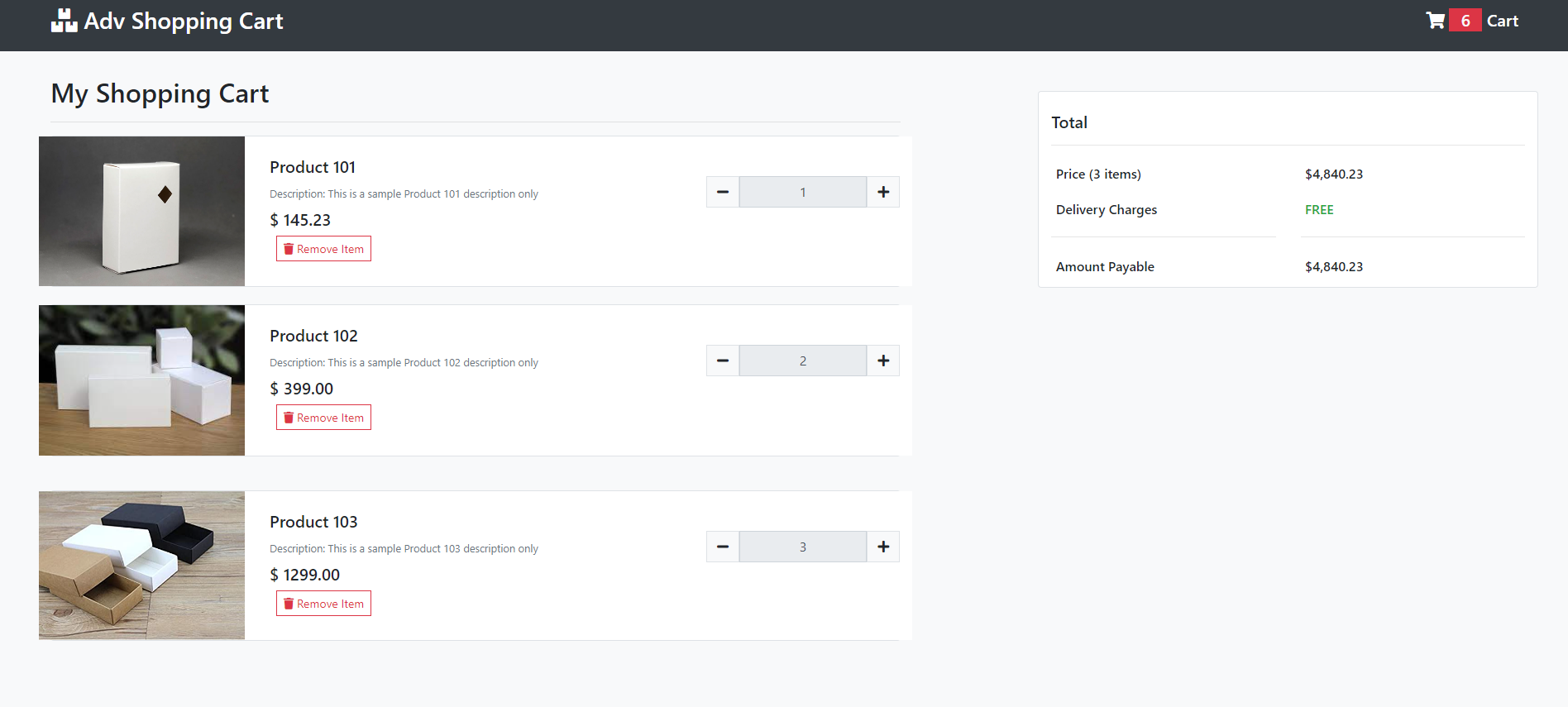Click the Product 103 title

(x=313, y=522)
